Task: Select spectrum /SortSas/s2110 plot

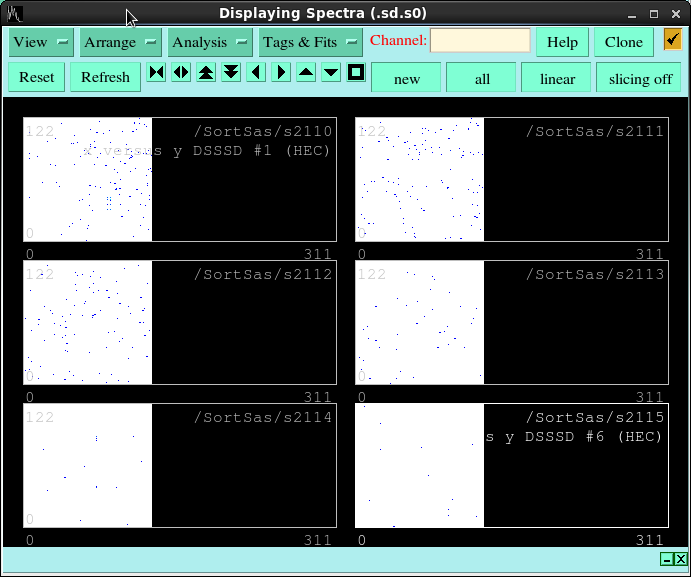Action: 180,179
